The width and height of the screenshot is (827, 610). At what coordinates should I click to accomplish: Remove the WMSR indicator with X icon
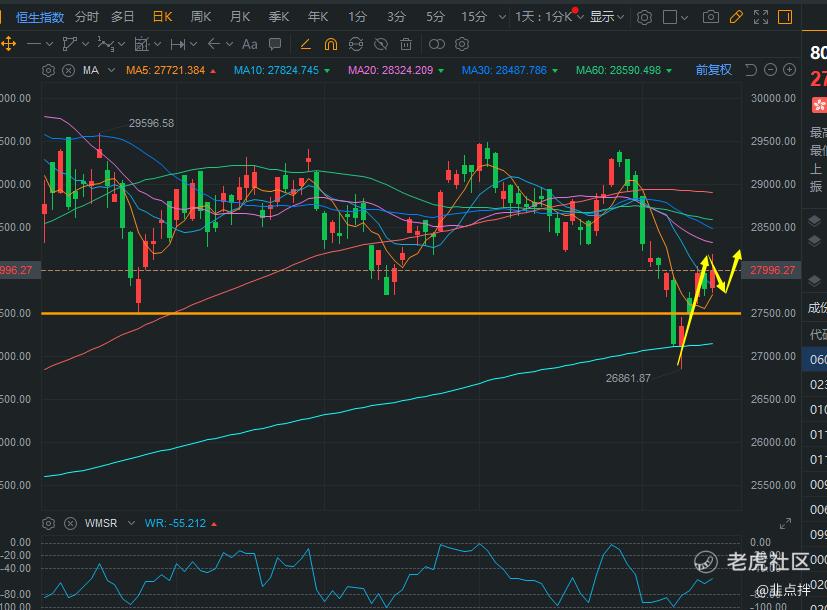coord(68,524)
